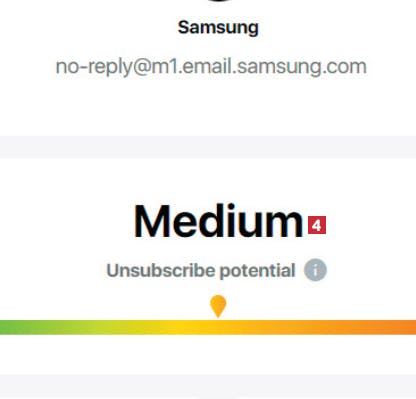This screenshot has width=416, height=399.
Task: Click the gray band under the gradient bar
Action: pyautogui.click(x=208, y=386)
